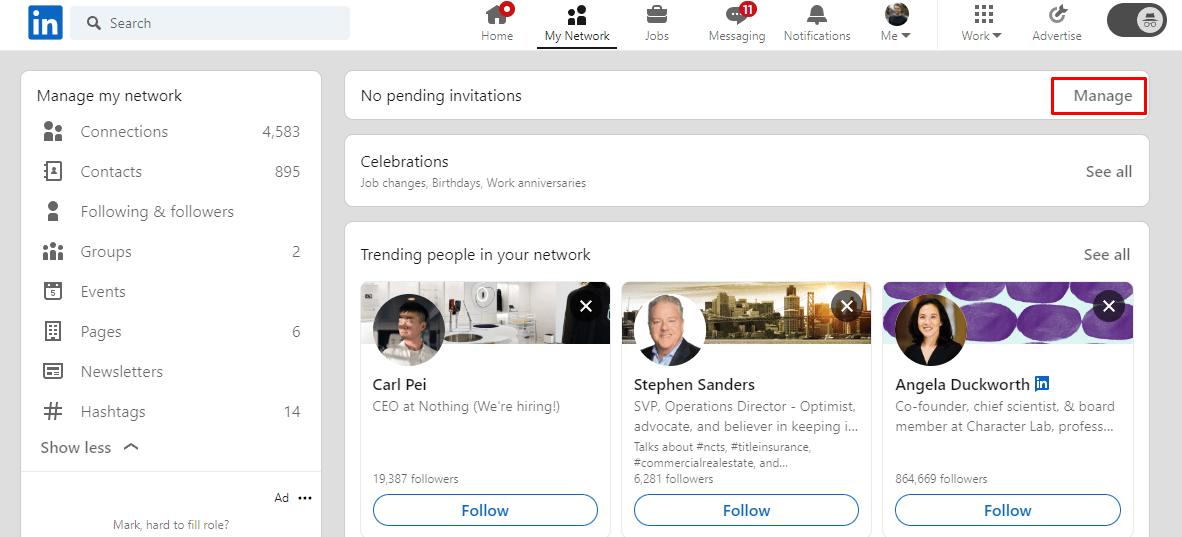Click the 6,281 followers text
This screenshot has height=537, width=1182.
(673, 479)
